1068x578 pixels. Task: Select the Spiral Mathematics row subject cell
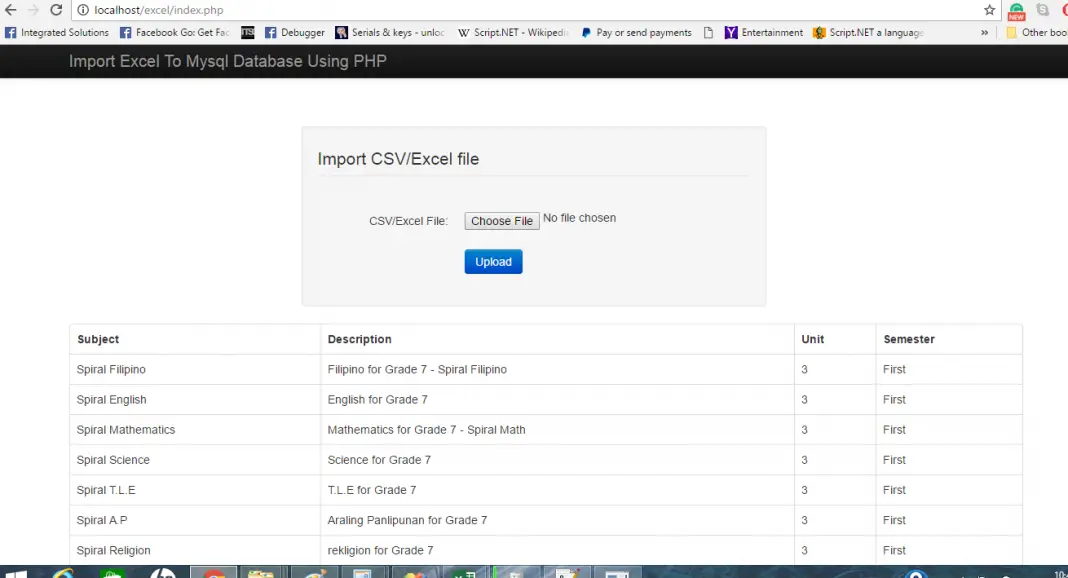tap(126, 430)
